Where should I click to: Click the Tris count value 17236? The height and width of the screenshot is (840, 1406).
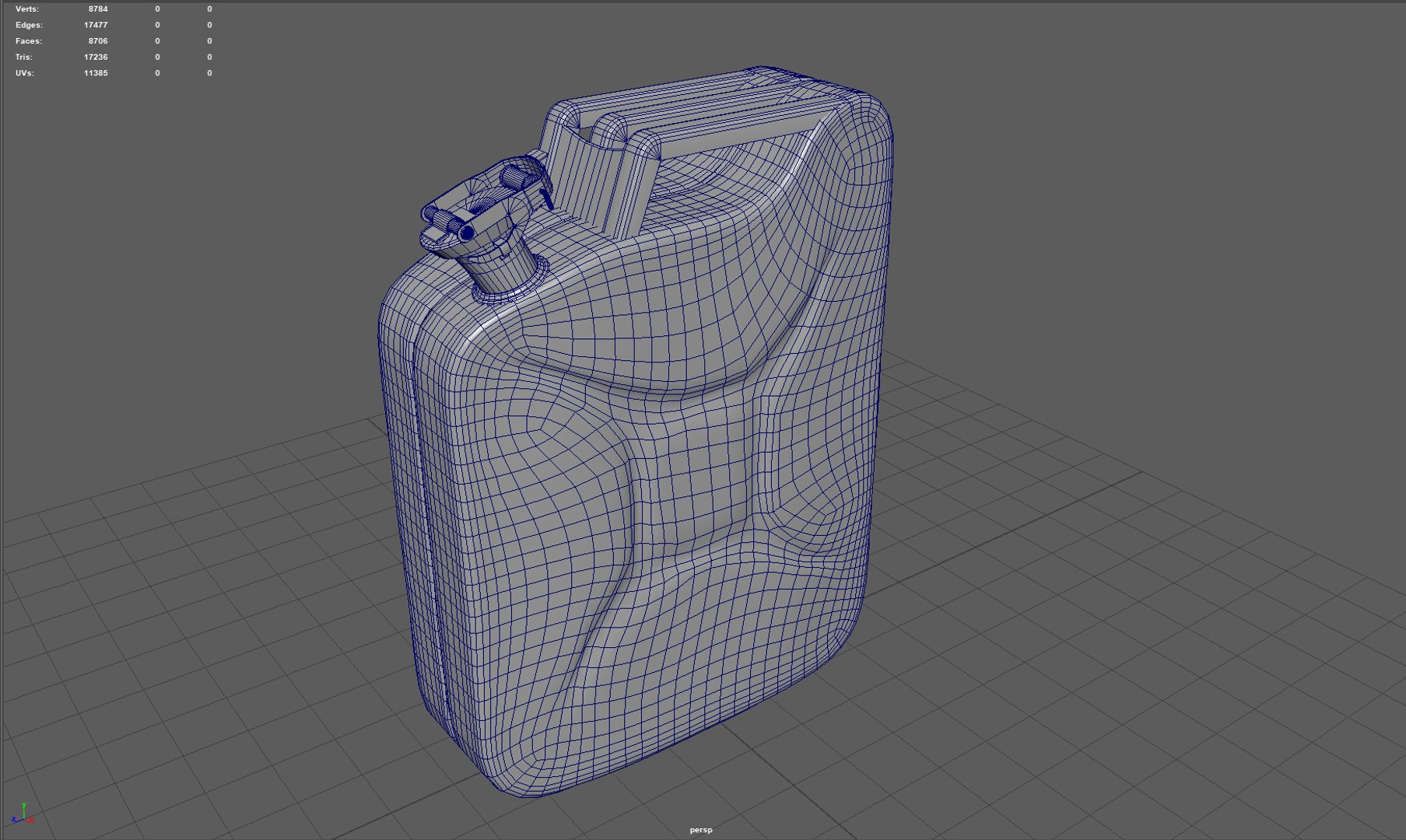coord(96,57)
